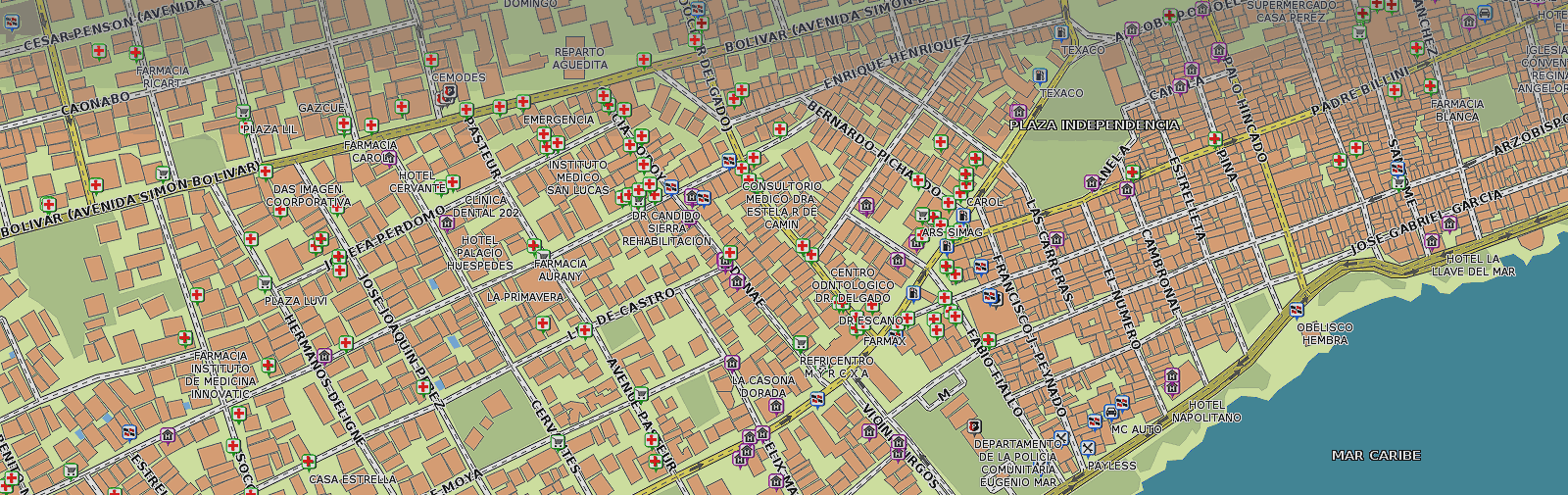1568x495 pixels.
Task: Select the Mar Caribe sea label
Action: pyautogui.click(x=1376, y=456)
